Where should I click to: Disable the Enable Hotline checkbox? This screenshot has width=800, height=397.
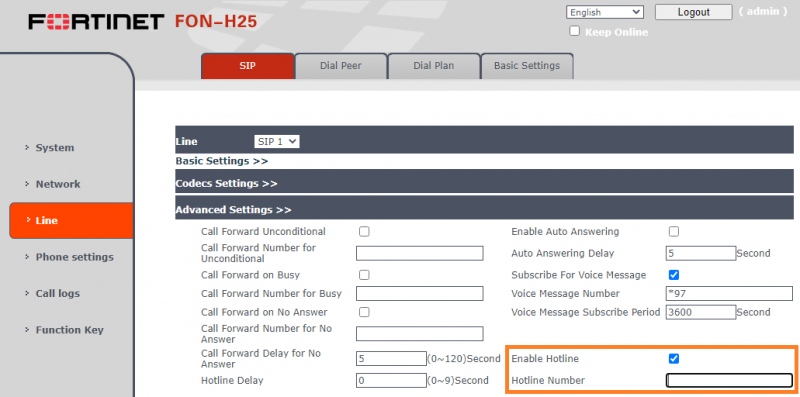click(674, 359)
